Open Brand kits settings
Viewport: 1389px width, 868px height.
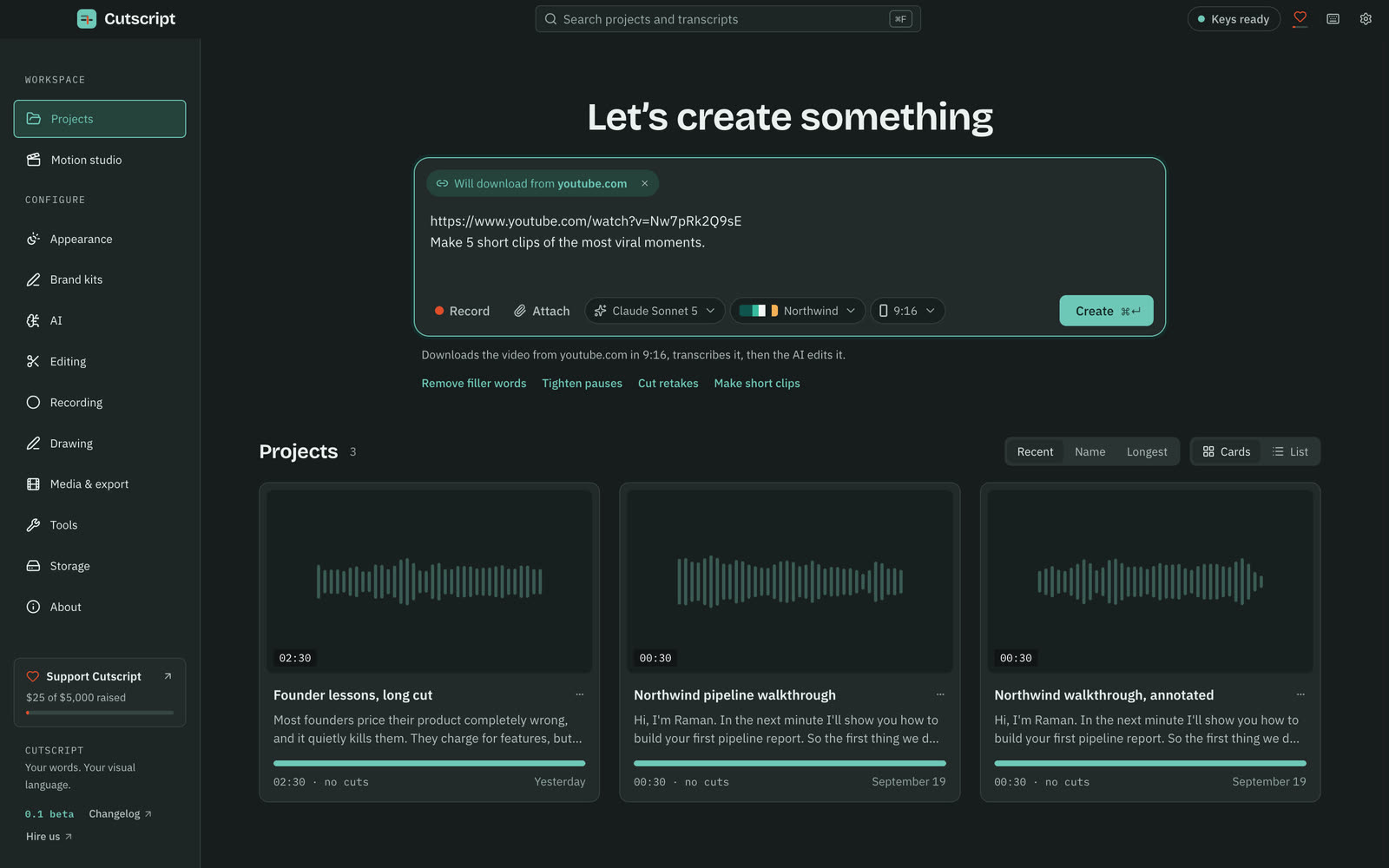(100, 279)
